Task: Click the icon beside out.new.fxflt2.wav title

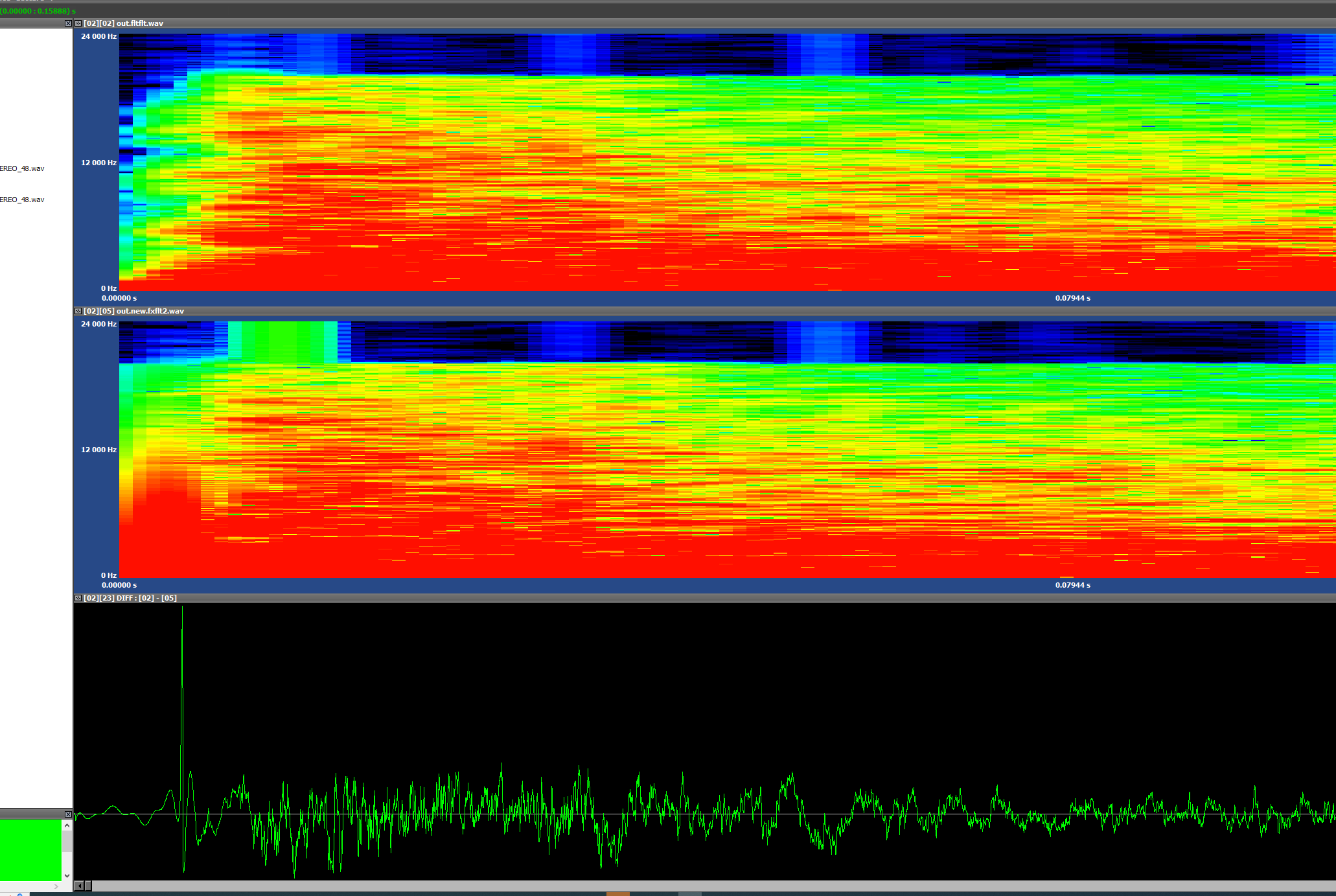Action: [x=78, y=311]
